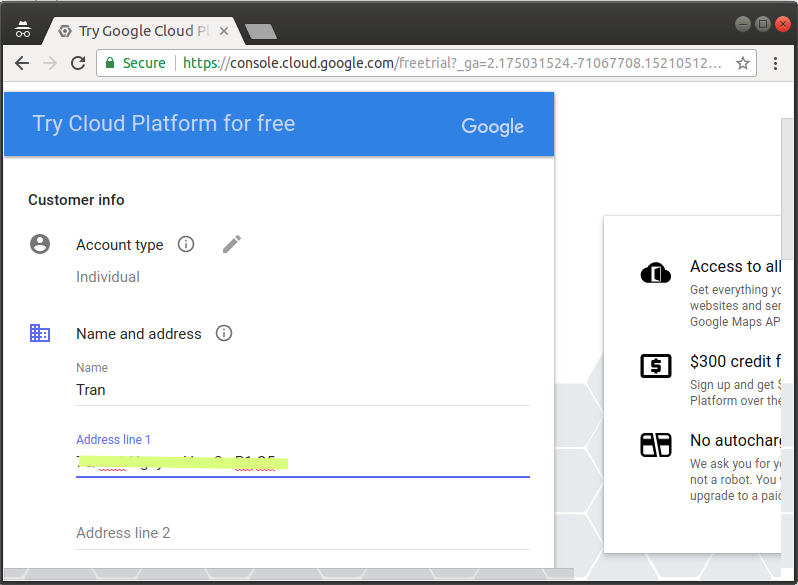Maximize the Chrome window

coord(762,24)
